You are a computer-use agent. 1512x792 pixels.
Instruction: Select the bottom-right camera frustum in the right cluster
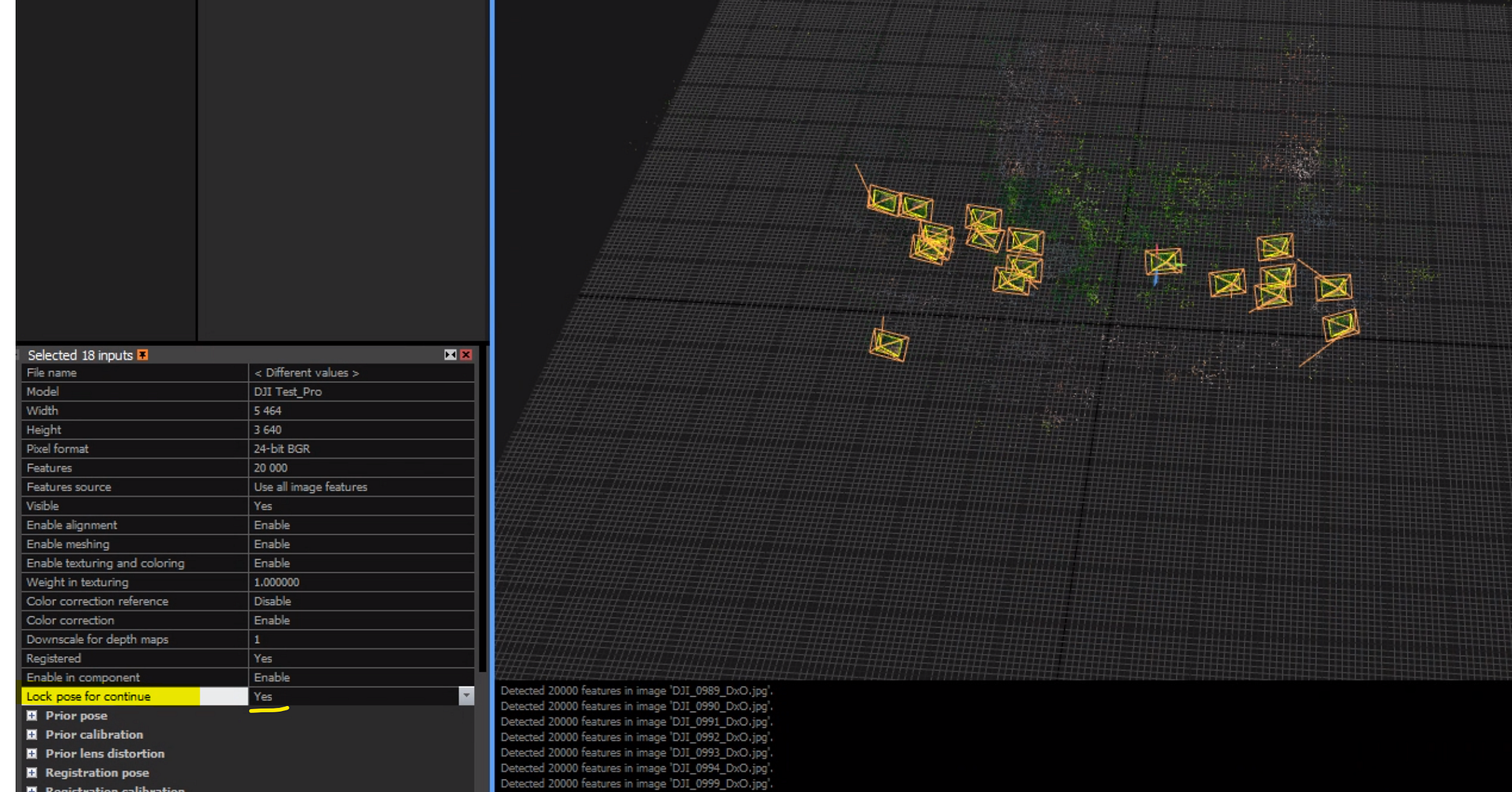click(x=1340, y=325)
